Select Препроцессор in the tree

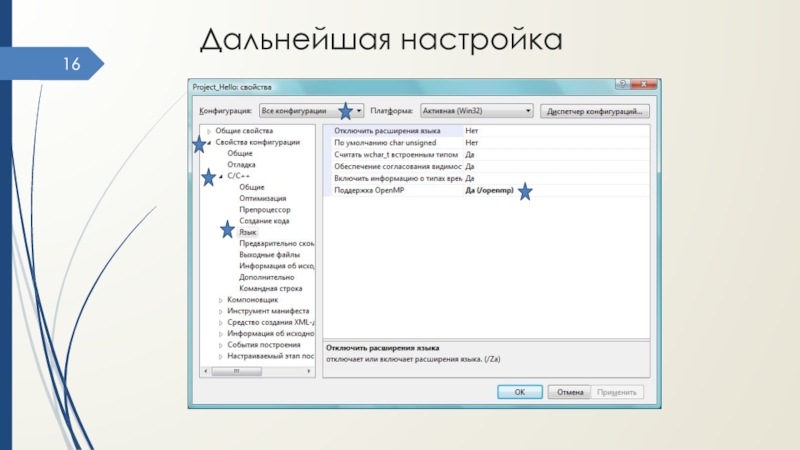coord(264,210)
